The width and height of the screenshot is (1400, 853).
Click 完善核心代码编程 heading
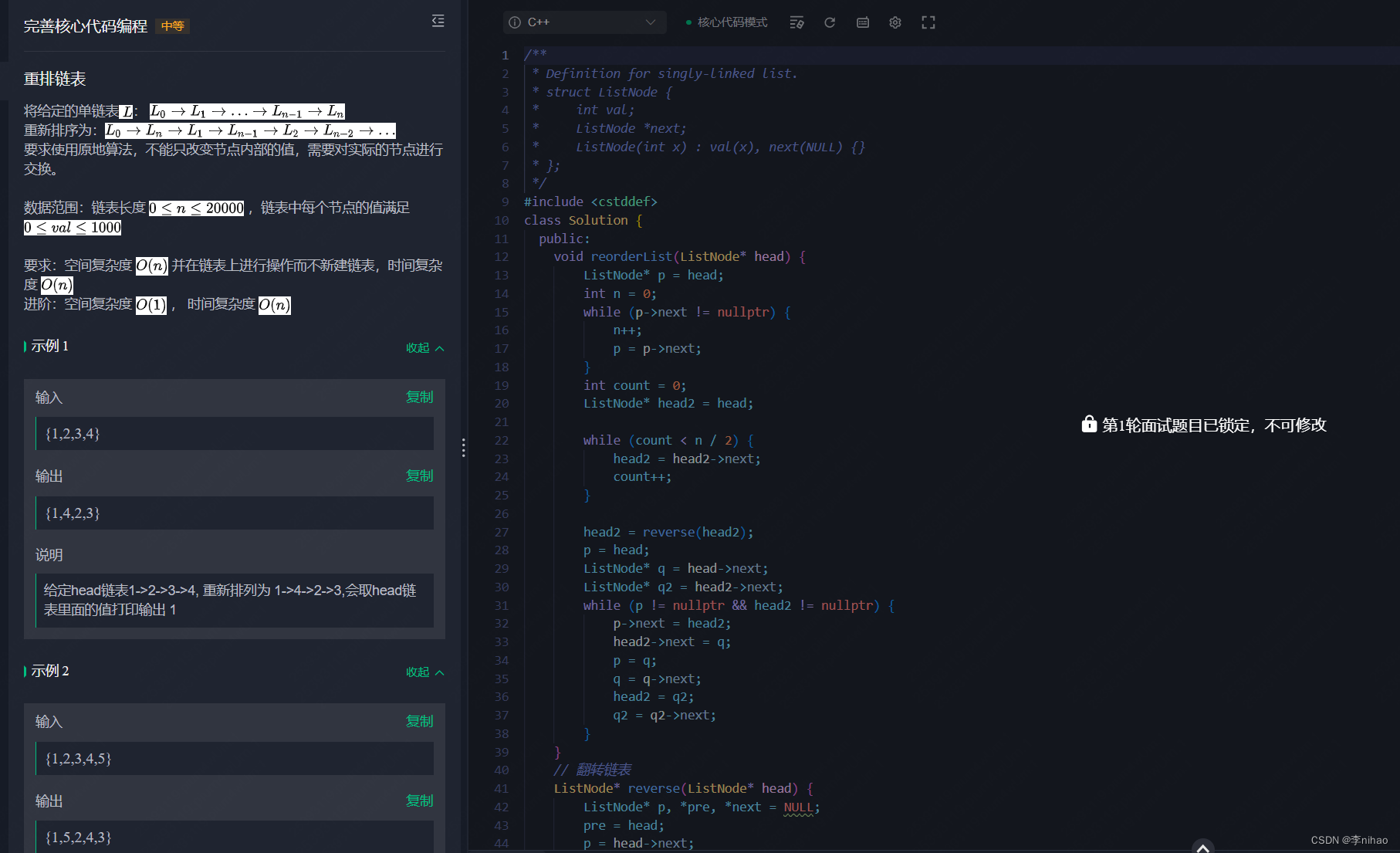86,26
